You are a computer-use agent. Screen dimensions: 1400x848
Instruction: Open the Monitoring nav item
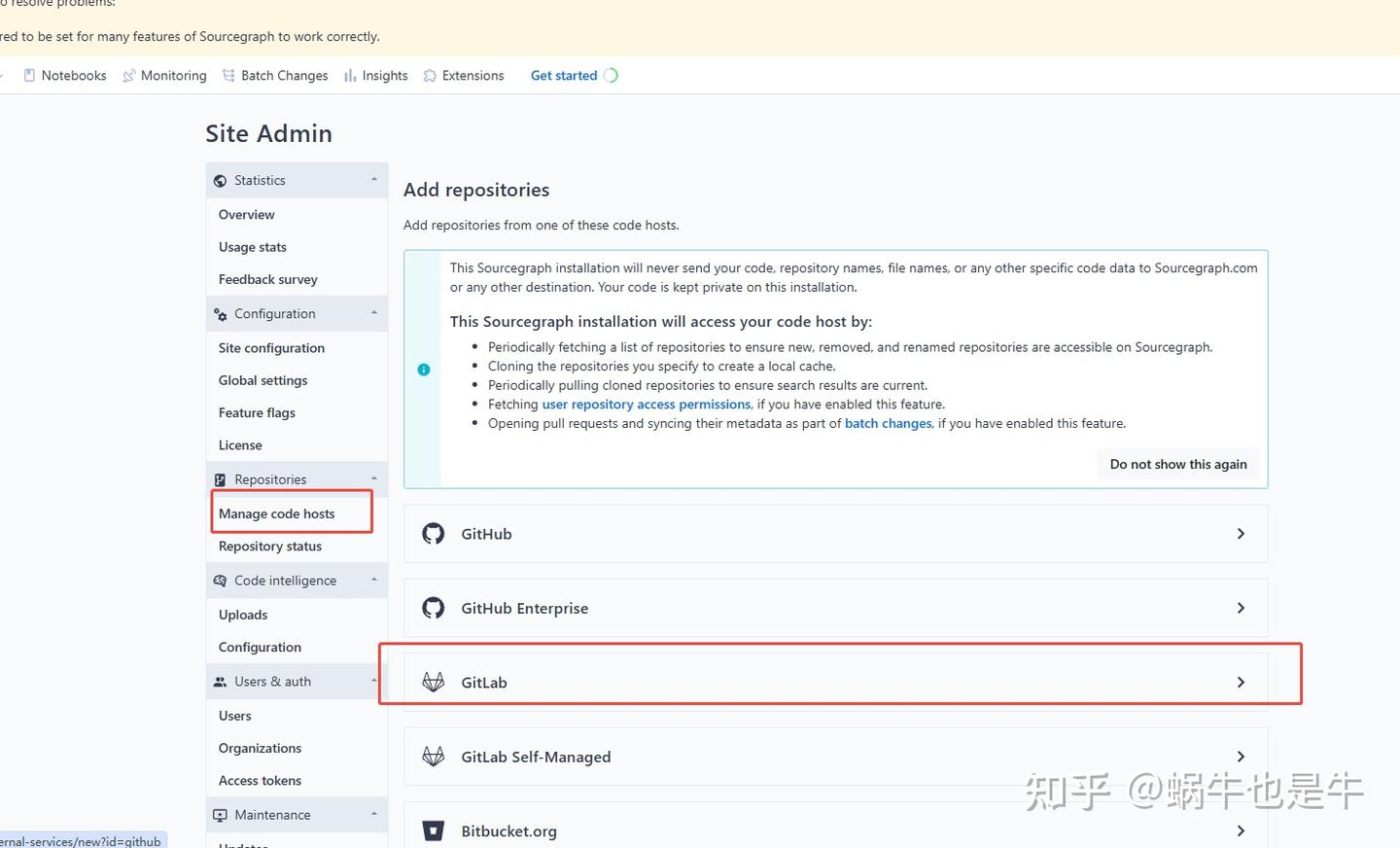pos(164,75)
